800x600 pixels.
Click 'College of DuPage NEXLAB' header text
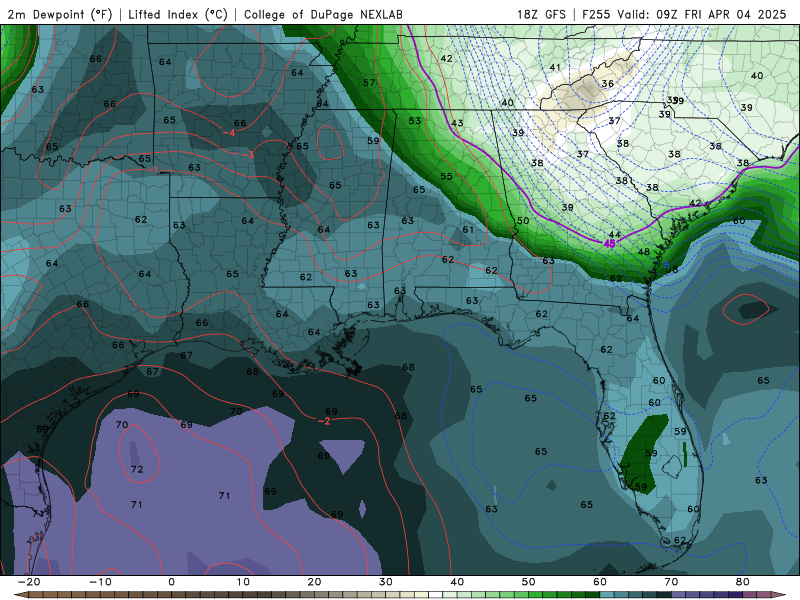[x=323, y=14]
